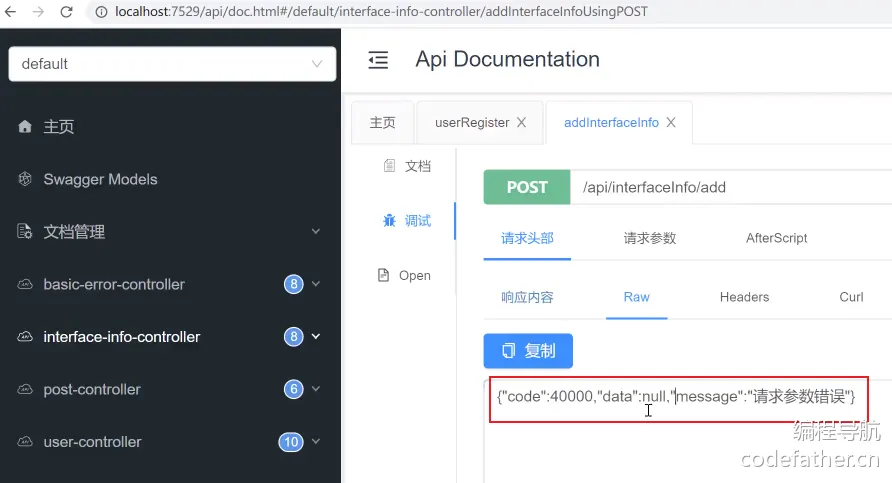The height and width of the screenshot is (483, 892).
Task: Close the userRegister tab
Action: tap(521, 122)
